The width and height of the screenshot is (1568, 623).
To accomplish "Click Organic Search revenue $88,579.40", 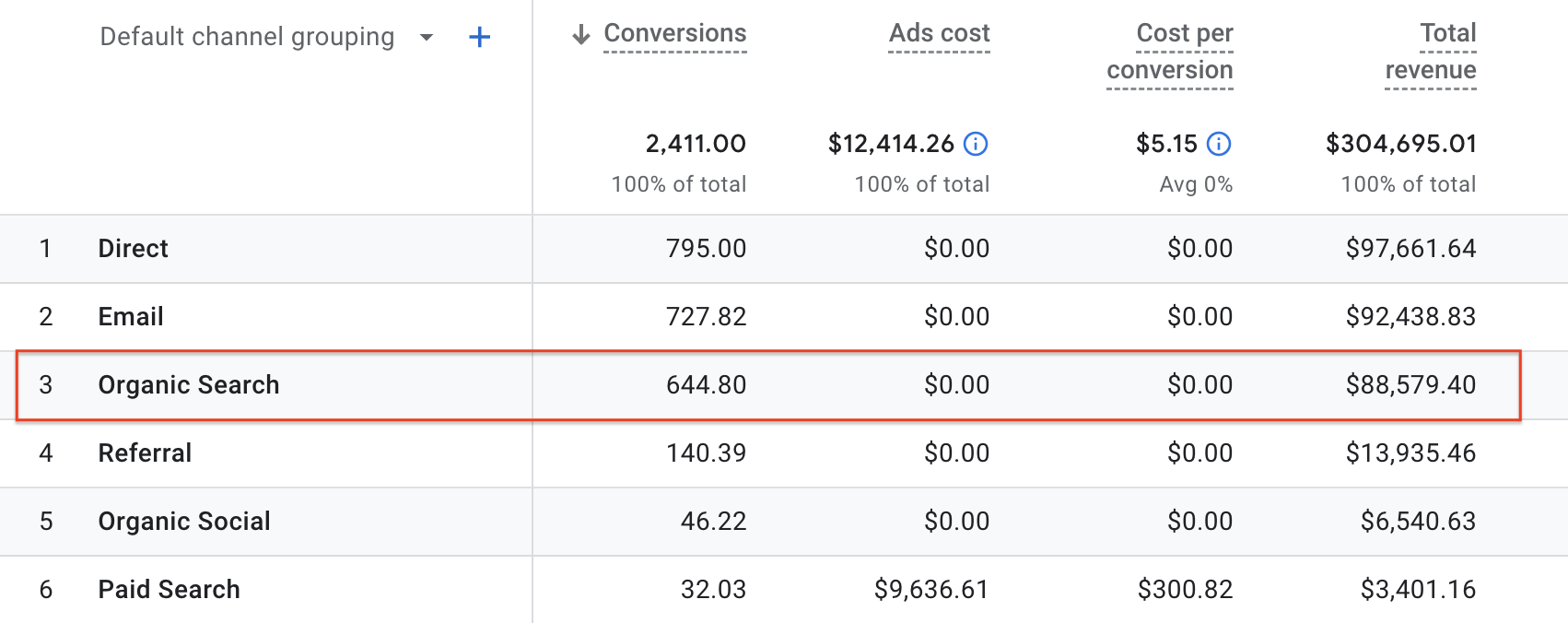I will pyautogui.click(x=1410, y=385).
